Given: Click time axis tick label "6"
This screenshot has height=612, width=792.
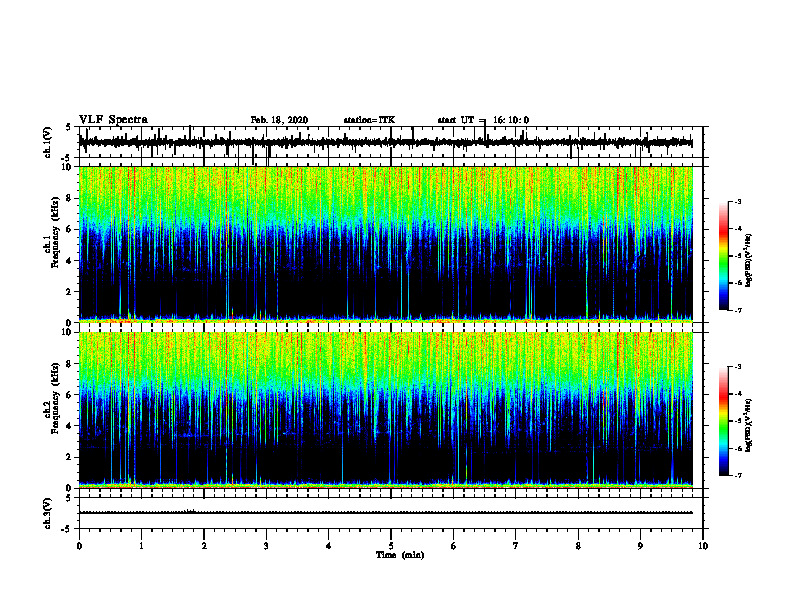Looking at the screenshot, I should (454, 546).
